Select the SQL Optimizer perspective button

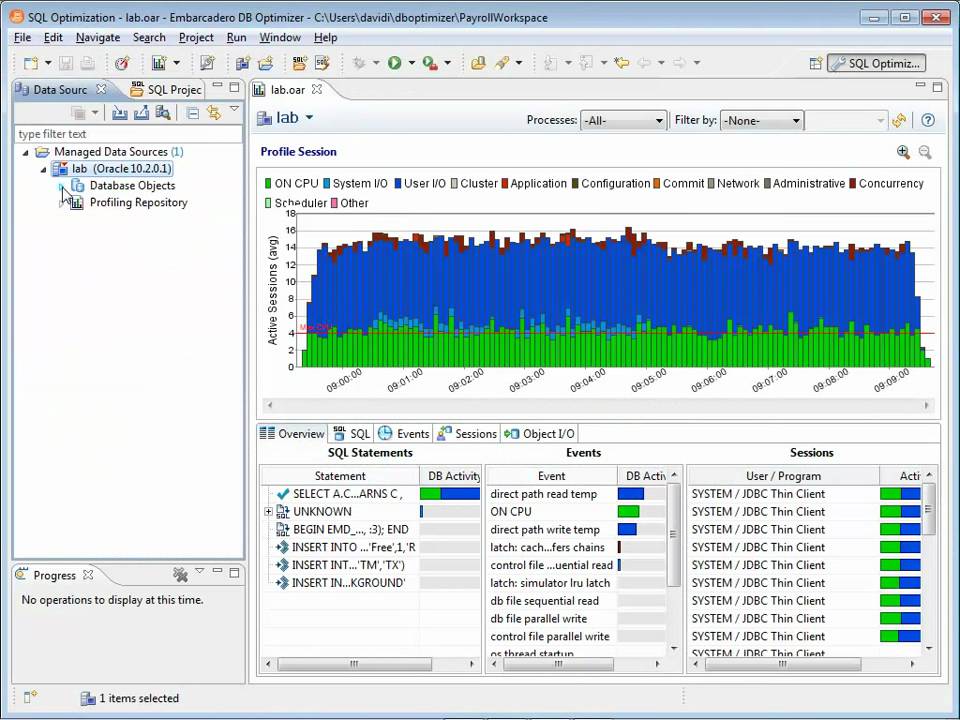click(876, 63)
